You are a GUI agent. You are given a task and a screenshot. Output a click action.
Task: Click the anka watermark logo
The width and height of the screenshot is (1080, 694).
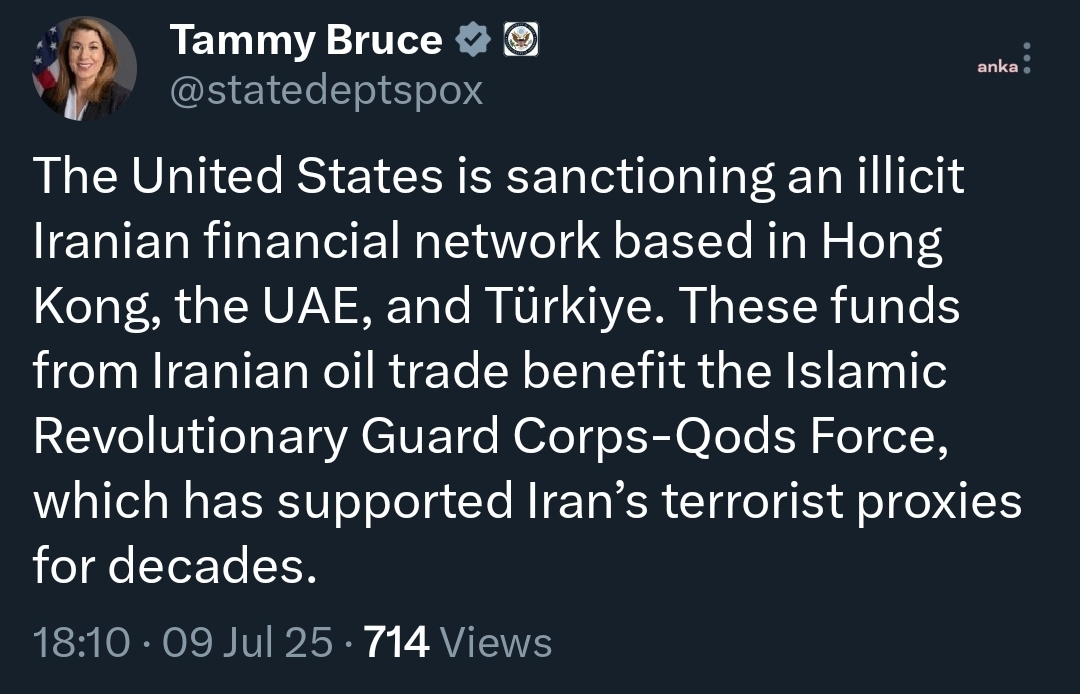(997, 67)
